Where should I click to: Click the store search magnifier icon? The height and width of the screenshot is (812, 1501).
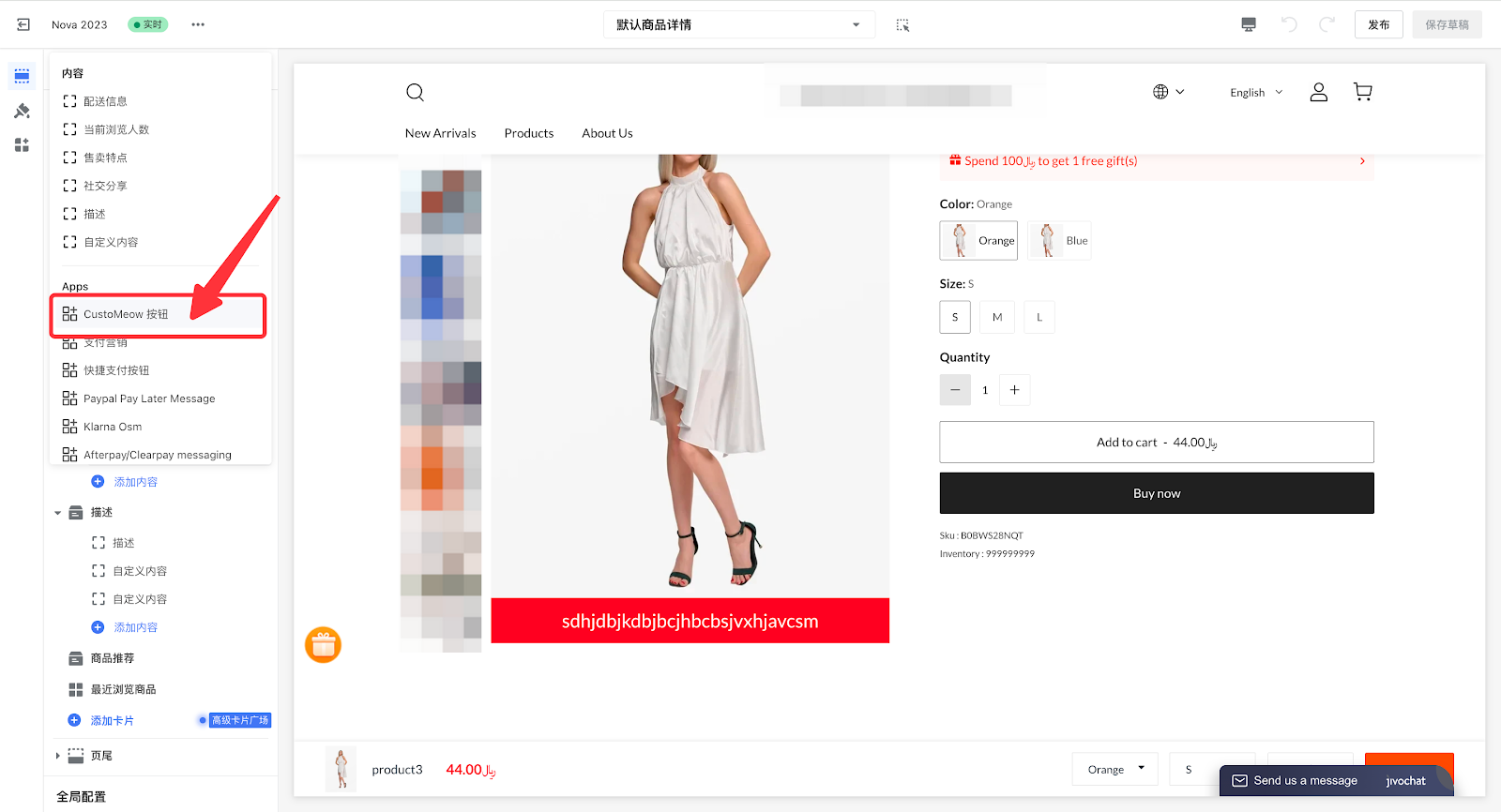415,92
